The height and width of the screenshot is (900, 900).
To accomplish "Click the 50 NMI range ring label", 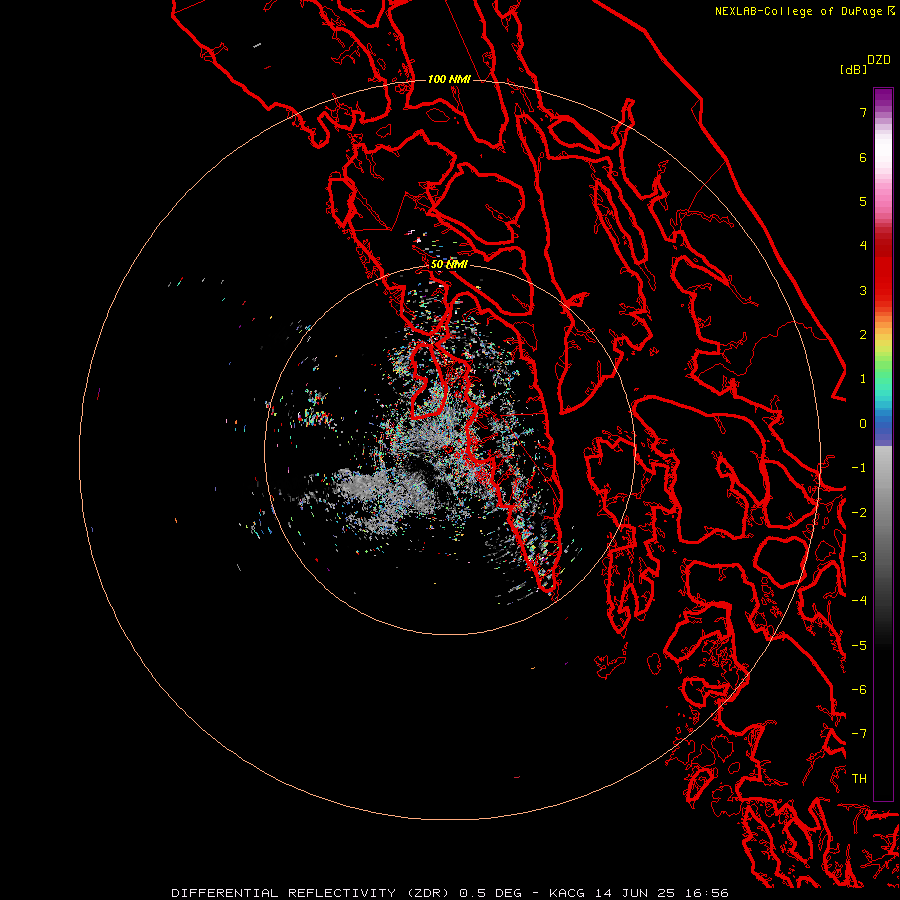I will point(449,265).
